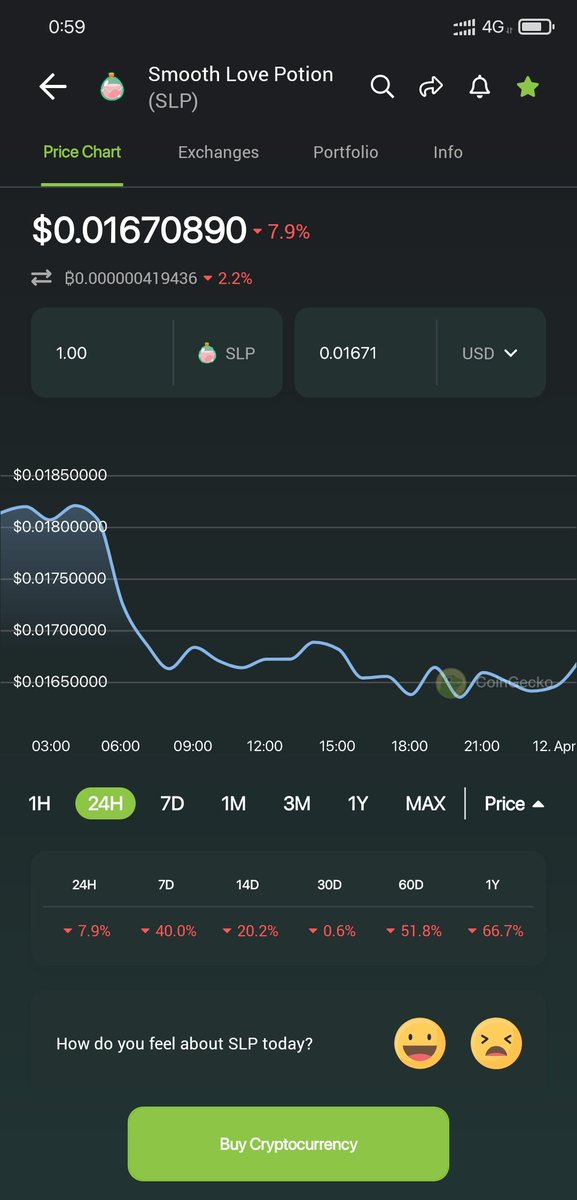Tap the 7D 40.0% change cell

coord(168,931)
